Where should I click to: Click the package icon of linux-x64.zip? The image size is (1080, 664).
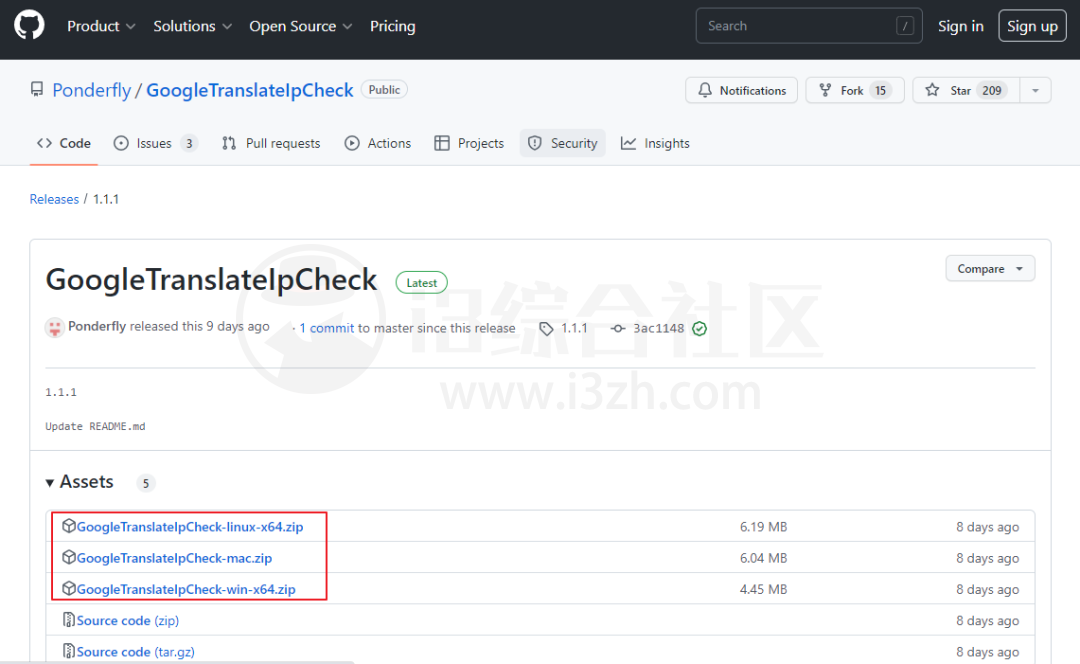(x=69, y=526)
